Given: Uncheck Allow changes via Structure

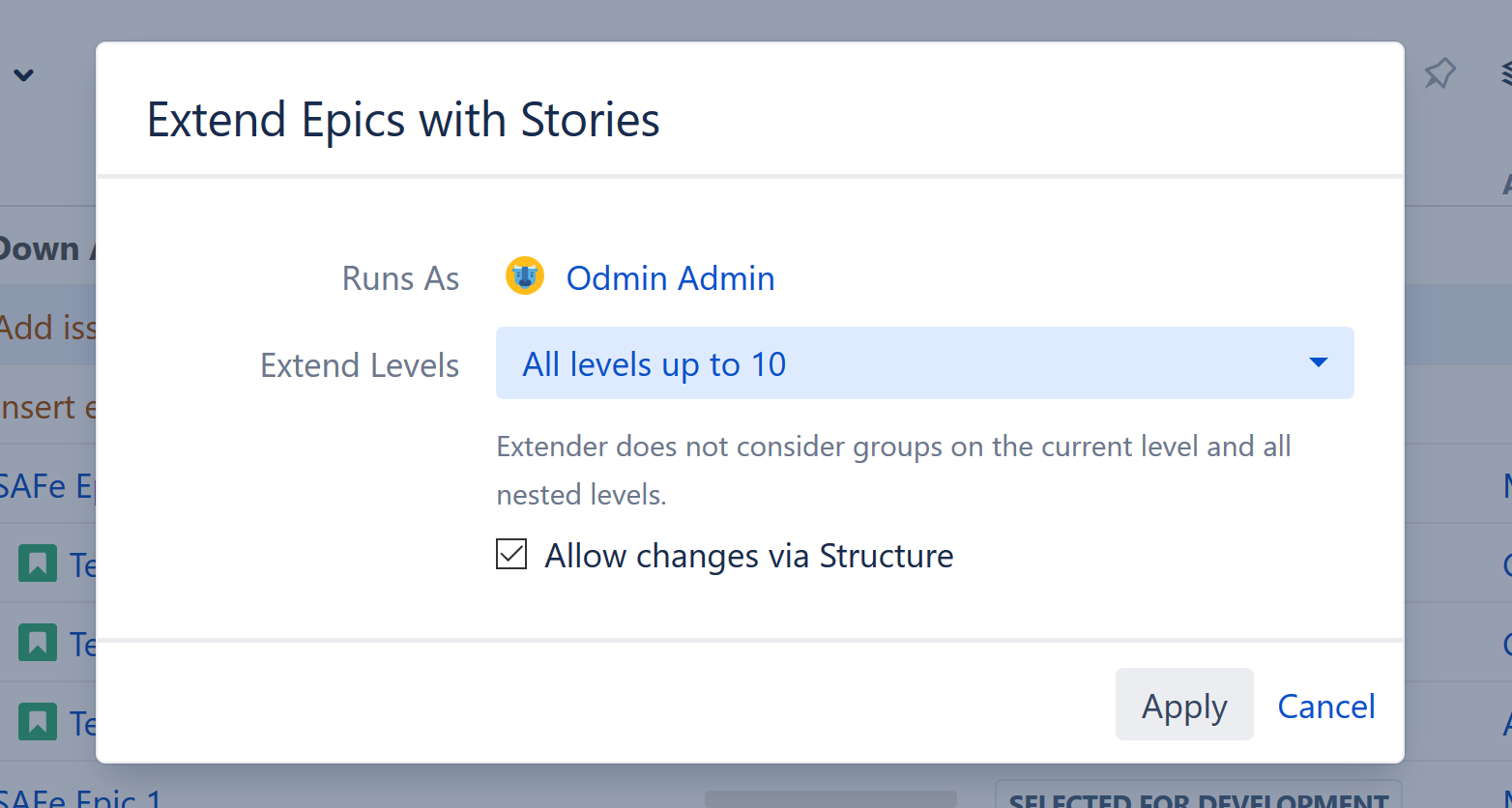Looking at the screenshot, I should [x=511, y=554].
